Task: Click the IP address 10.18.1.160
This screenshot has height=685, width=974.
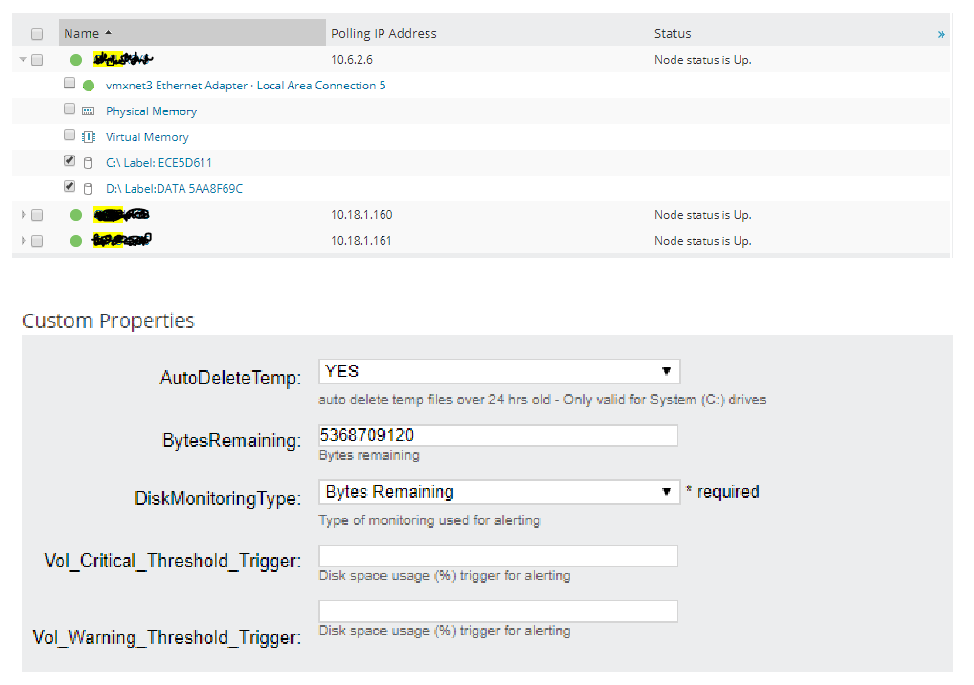Action: pos(362,215)
